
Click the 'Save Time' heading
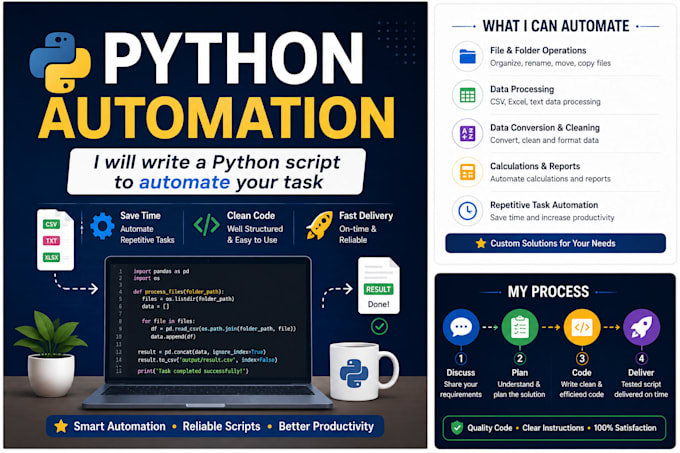(140, 215)
